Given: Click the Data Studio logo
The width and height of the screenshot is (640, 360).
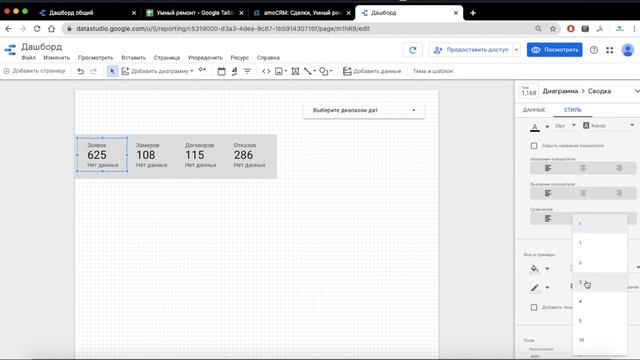Looking at the screenshot, I should (10, 50).
